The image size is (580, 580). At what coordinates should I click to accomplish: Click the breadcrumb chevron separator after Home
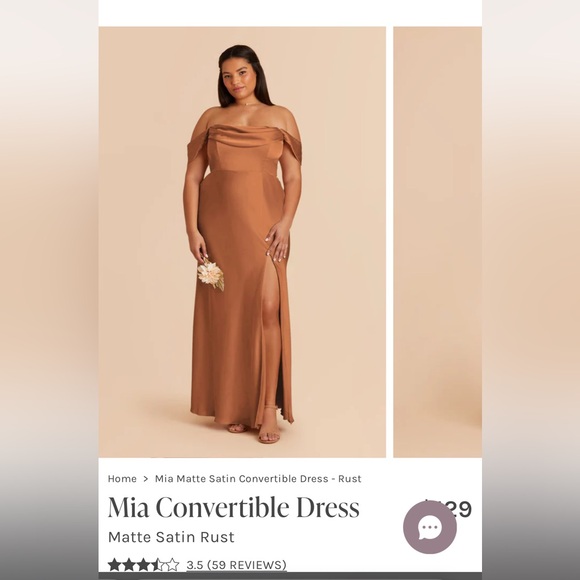point(145,479)
